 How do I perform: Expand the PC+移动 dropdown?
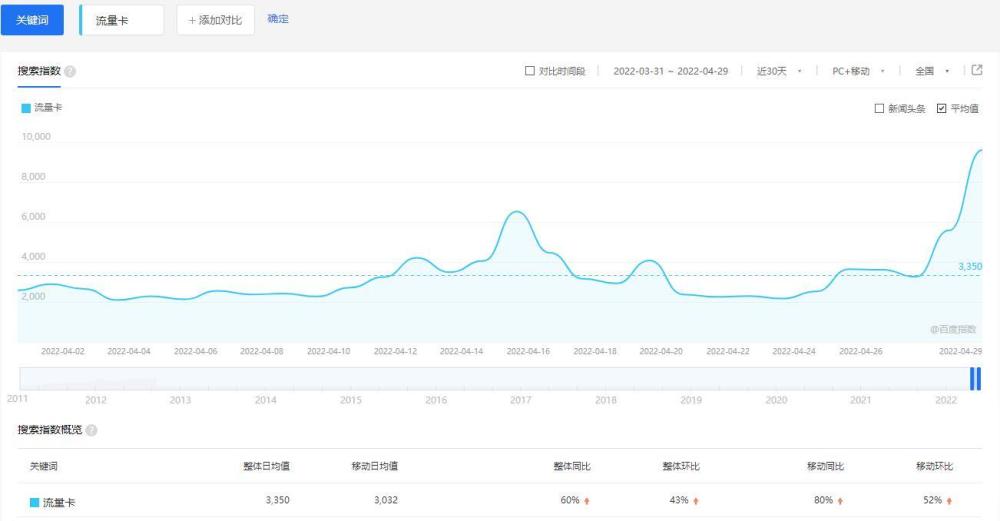point(858,71)
